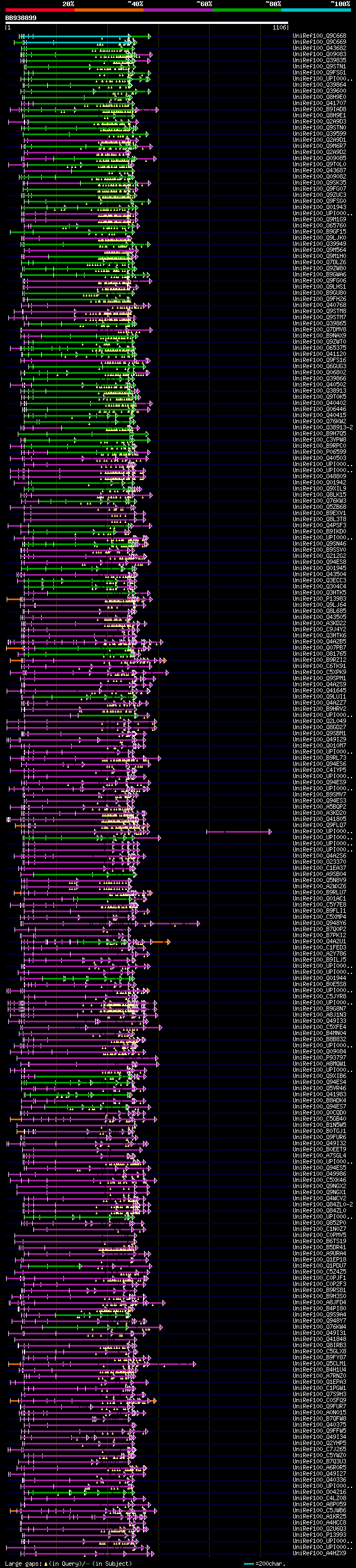The height and width of the screenshot is (1568, 356).
Task: Click the red 20% identity color bar
Action: [x=39, y=10]
